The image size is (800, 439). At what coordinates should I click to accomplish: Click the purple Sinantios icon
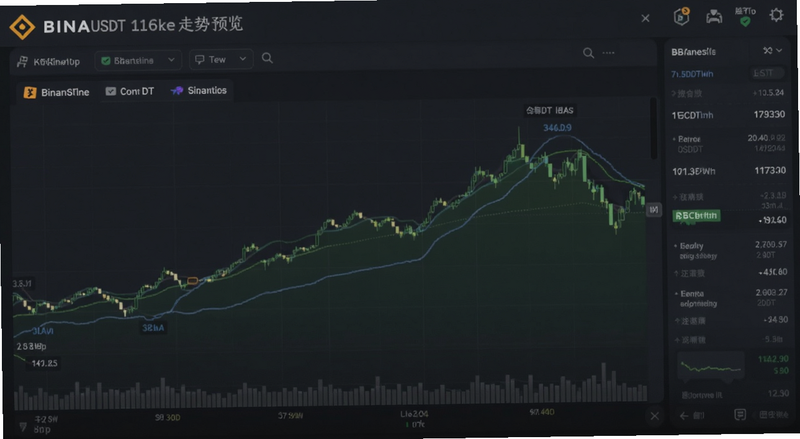(x=177, y=91)
